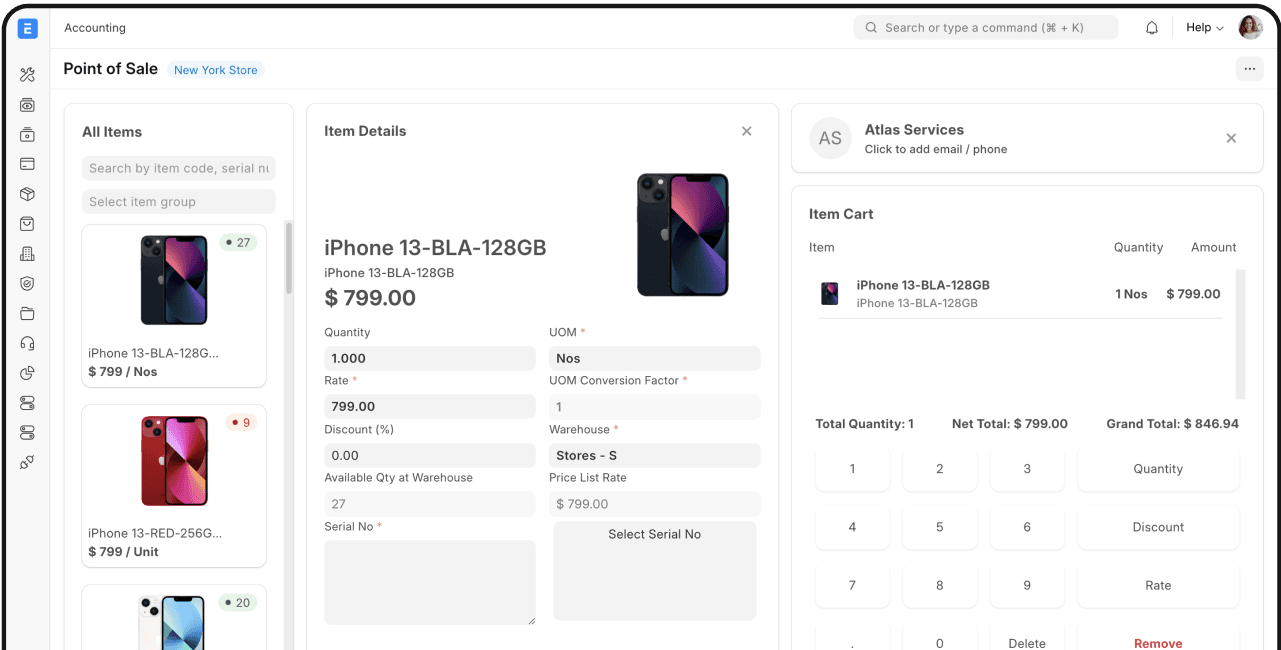Open the Select item group dropdown
The image size is (1281, 650).
tap(178, 202)
